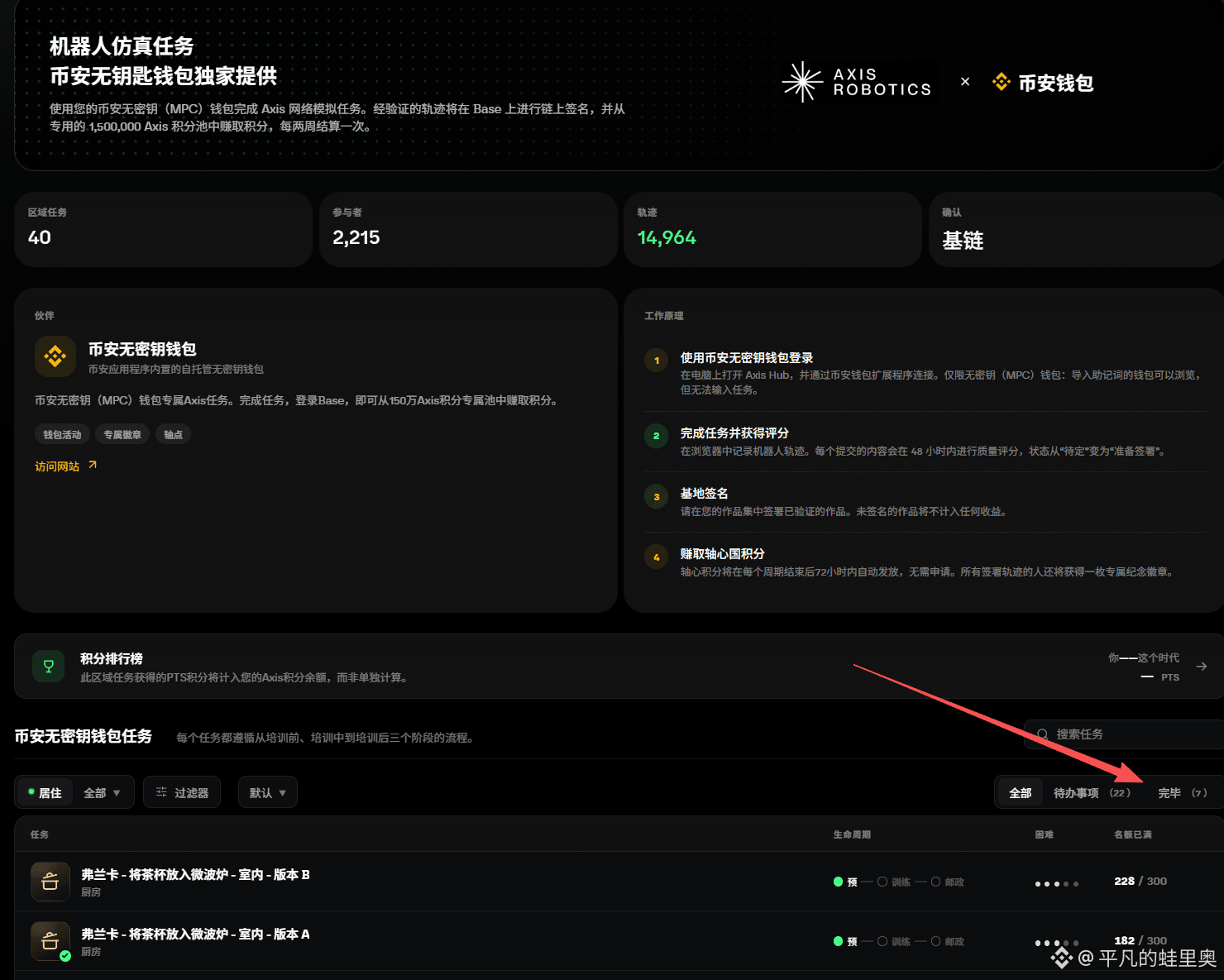The width and height of the screenshot is (1224, 980).
Task: Click the PTS score in leaderboard bar
Action: pyautogui.click(x=1161, y=677)
